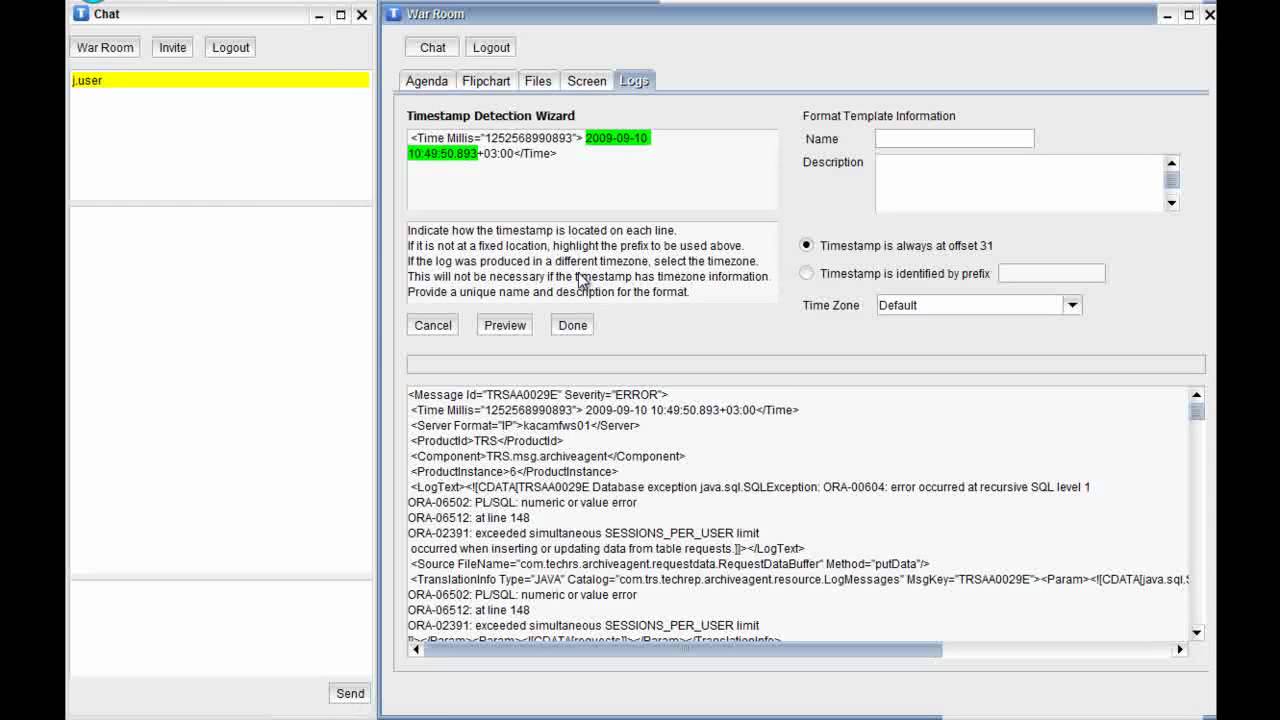Screen dimensions: 1280x720
Task: Click the timestamp prefix text field
Action: (1052, 273)
